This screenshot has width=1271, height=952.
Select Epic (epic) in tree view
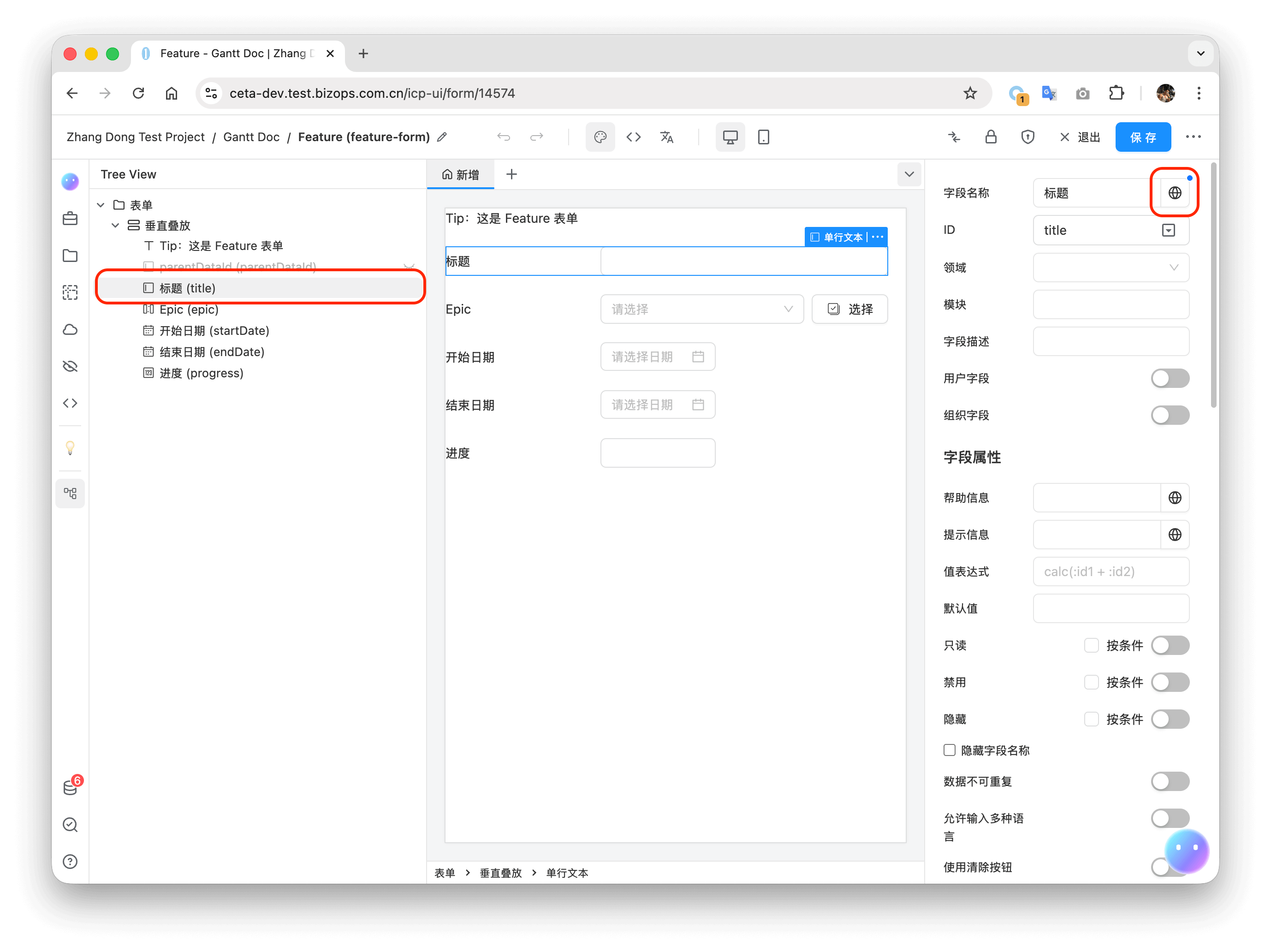tap(189, 309)
